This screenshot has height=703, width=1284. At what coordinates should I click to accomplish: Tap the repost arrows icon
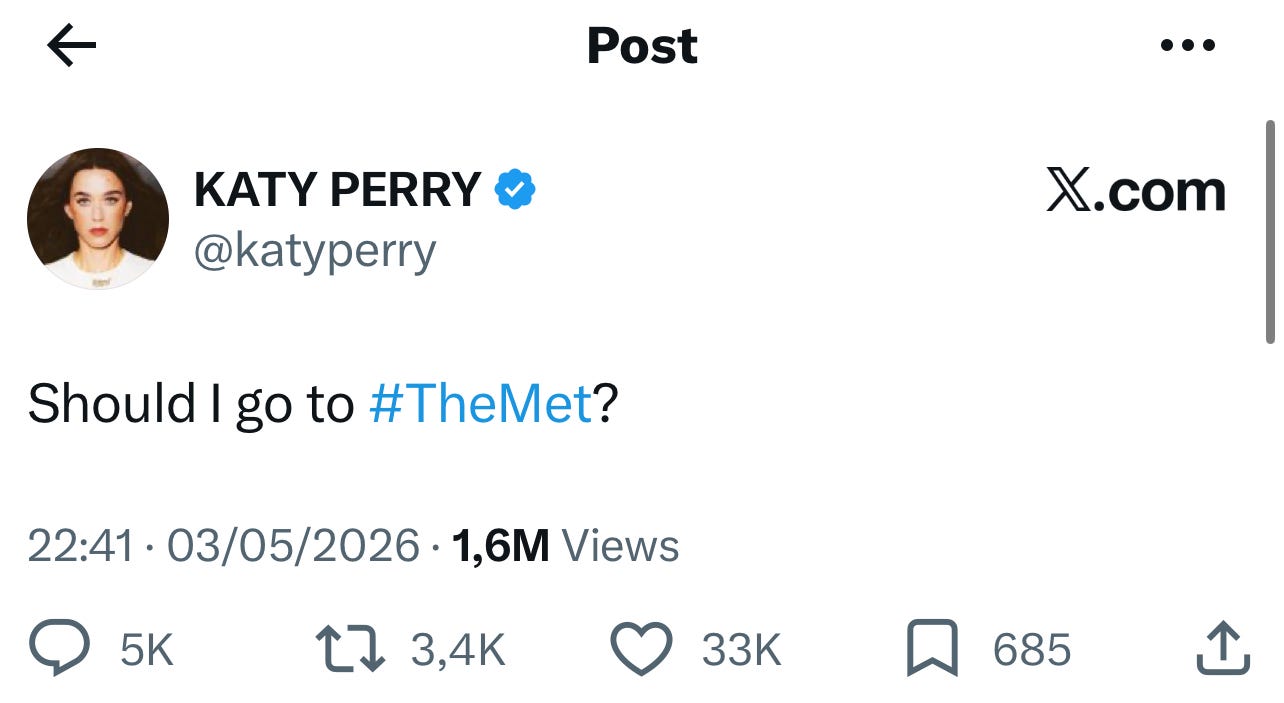(x=349, y=649)
